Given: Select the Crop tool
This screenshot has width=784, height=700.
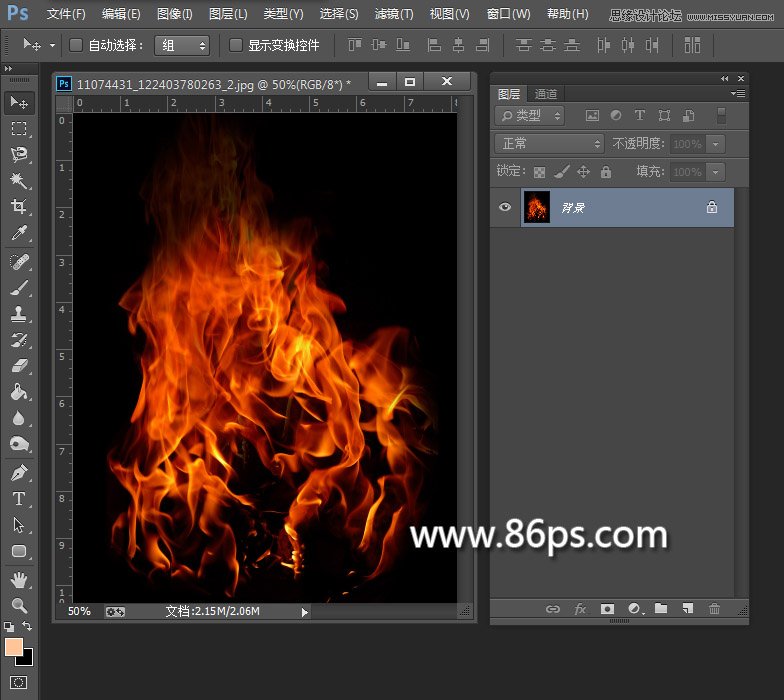Looking at the screenshot, I should coord(19,207).
